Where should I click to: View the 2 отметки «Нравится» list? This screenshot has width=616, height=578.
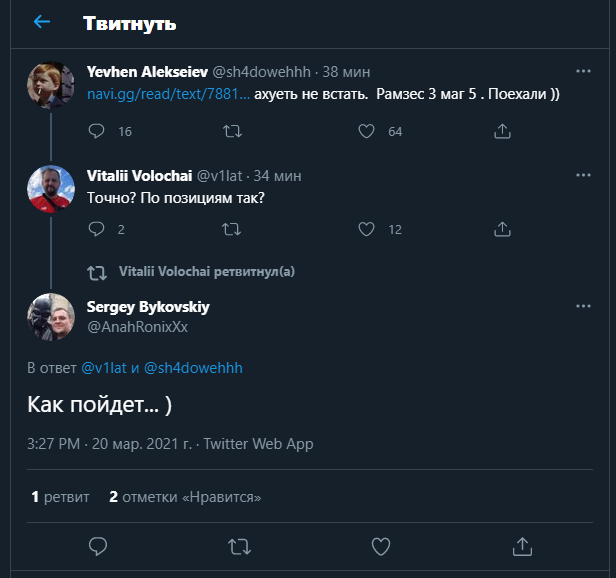click(185, 496)
